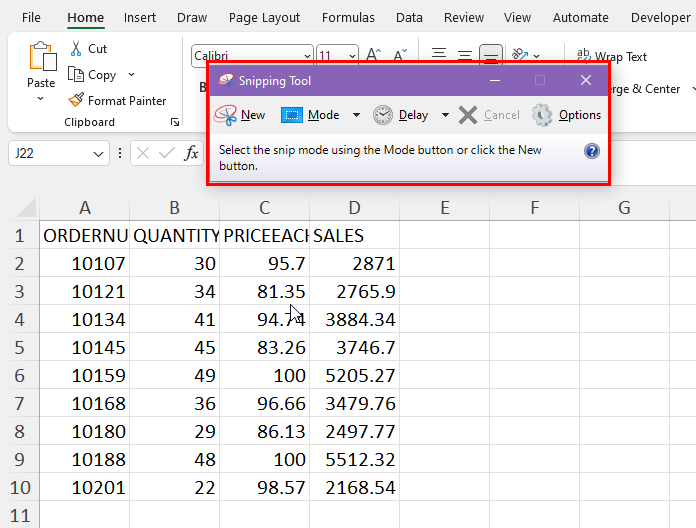Select cell with QUANTITY header
Image resolution: width=696 pixels, height=528 pixels.
pos(174,235)
